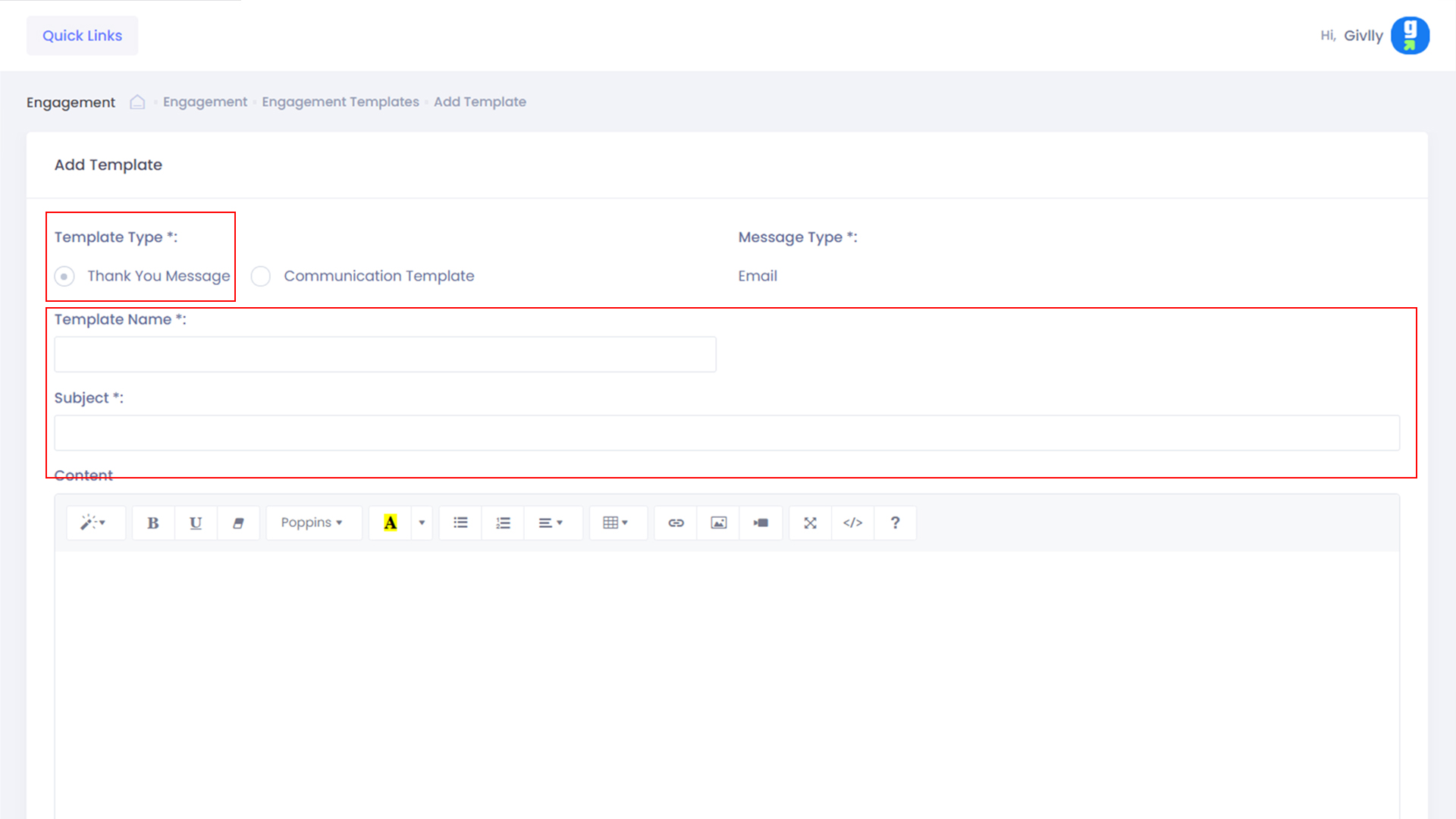Click the insert video icon
This screenshot has width=1456, height=819.
(x=761, y=523)
